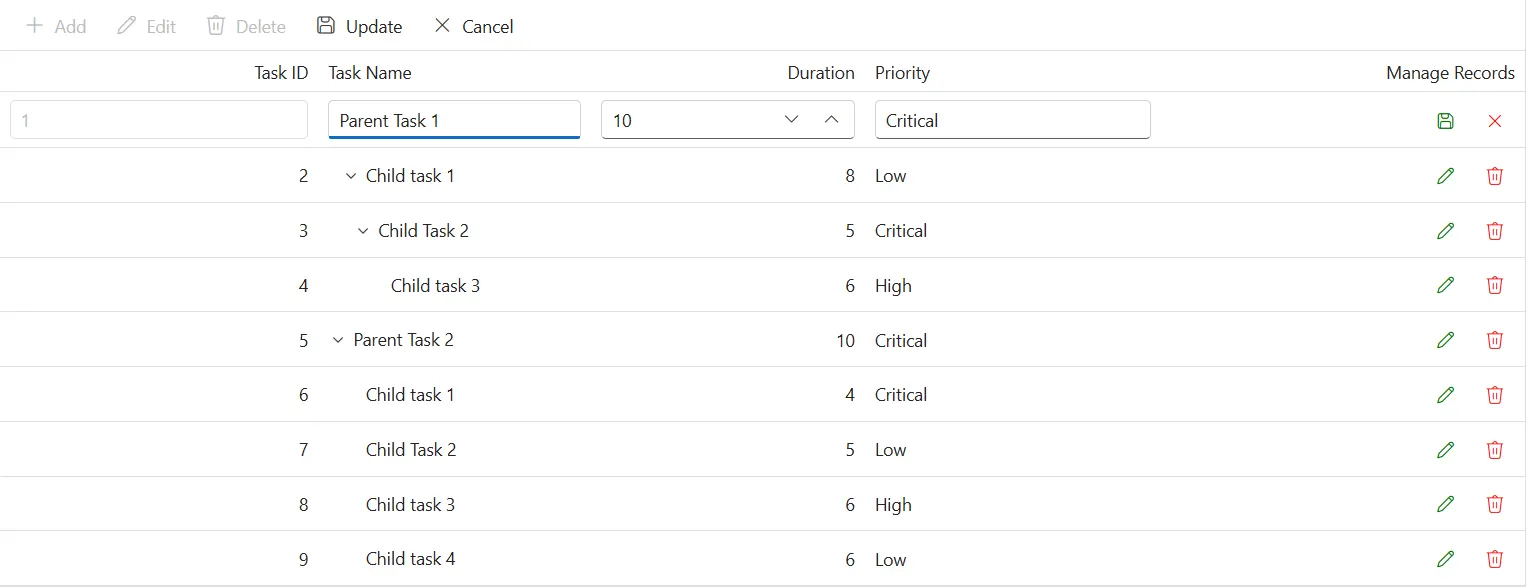The height and width of the screenshot is (587, 1528).
Task: Click the trash icon for Parent Task 2
Action: click(x=1495, y=340)
